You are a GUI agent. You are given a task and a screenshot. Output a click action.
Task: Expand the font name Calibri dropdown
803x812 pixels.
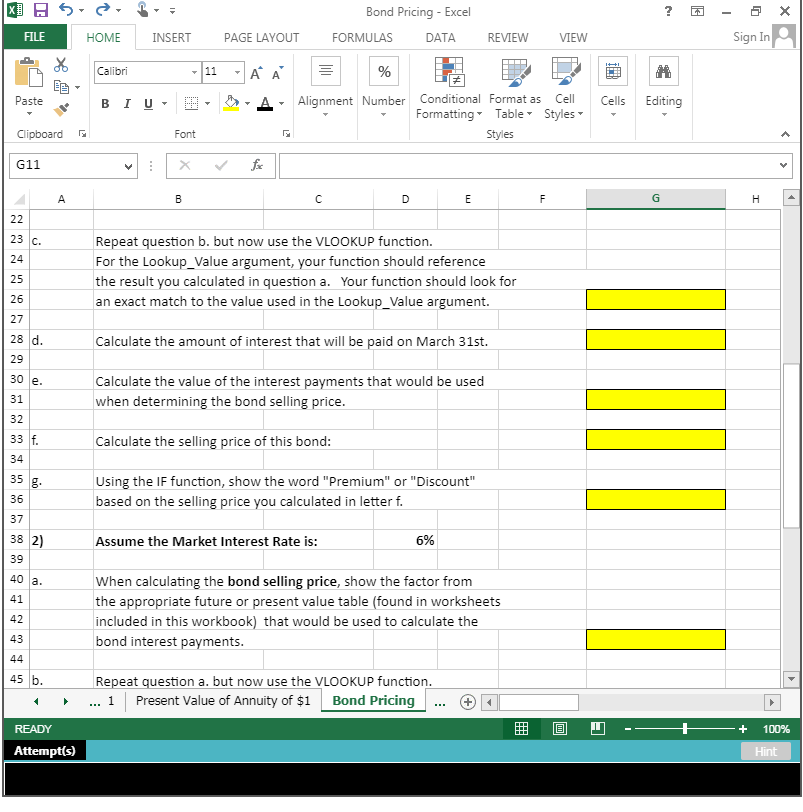point(194,72)
